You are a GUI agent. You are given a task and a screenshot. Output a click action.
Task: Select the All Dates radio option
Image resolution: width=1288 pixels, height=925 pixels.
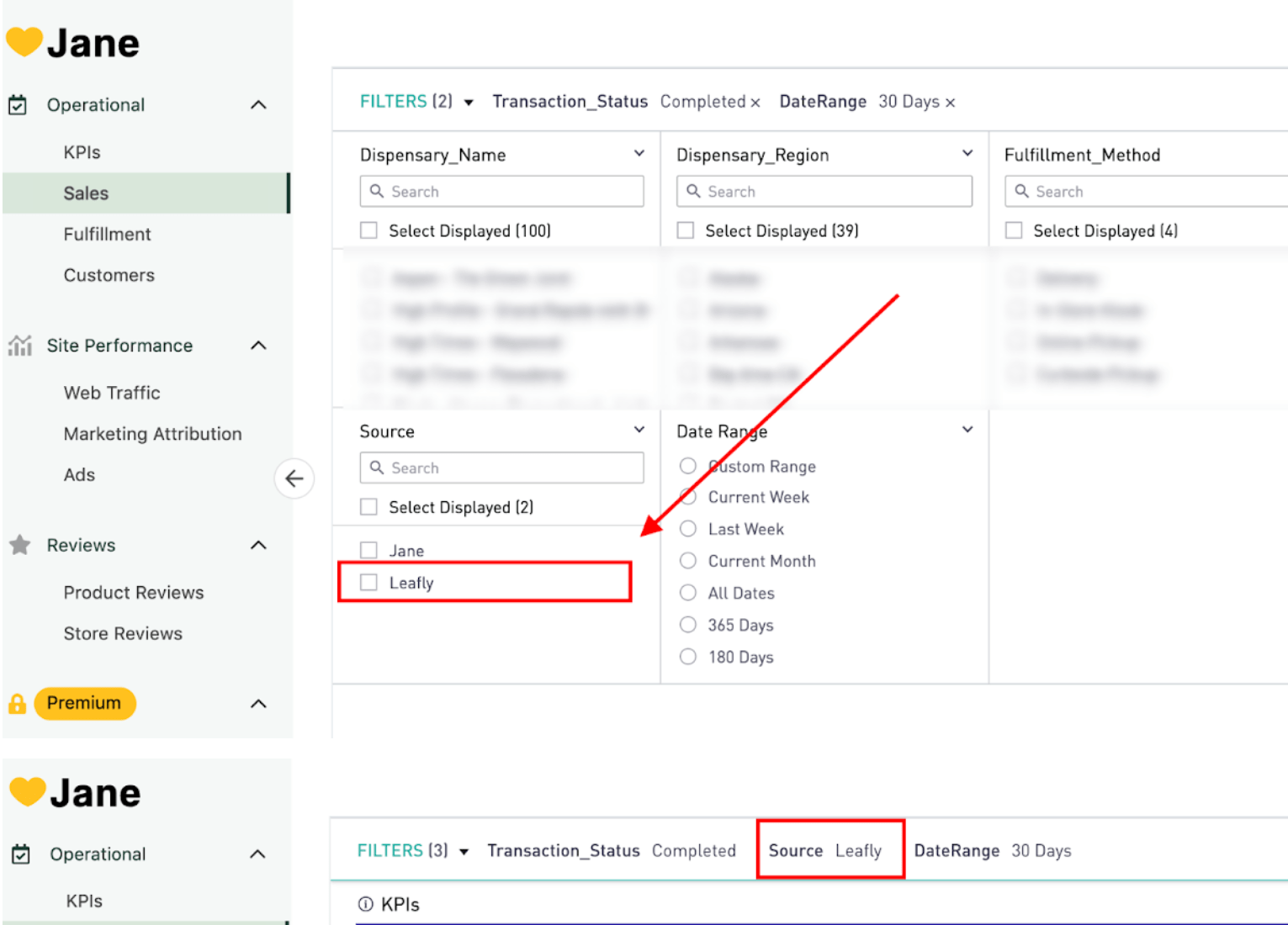(x=688, y=593)
